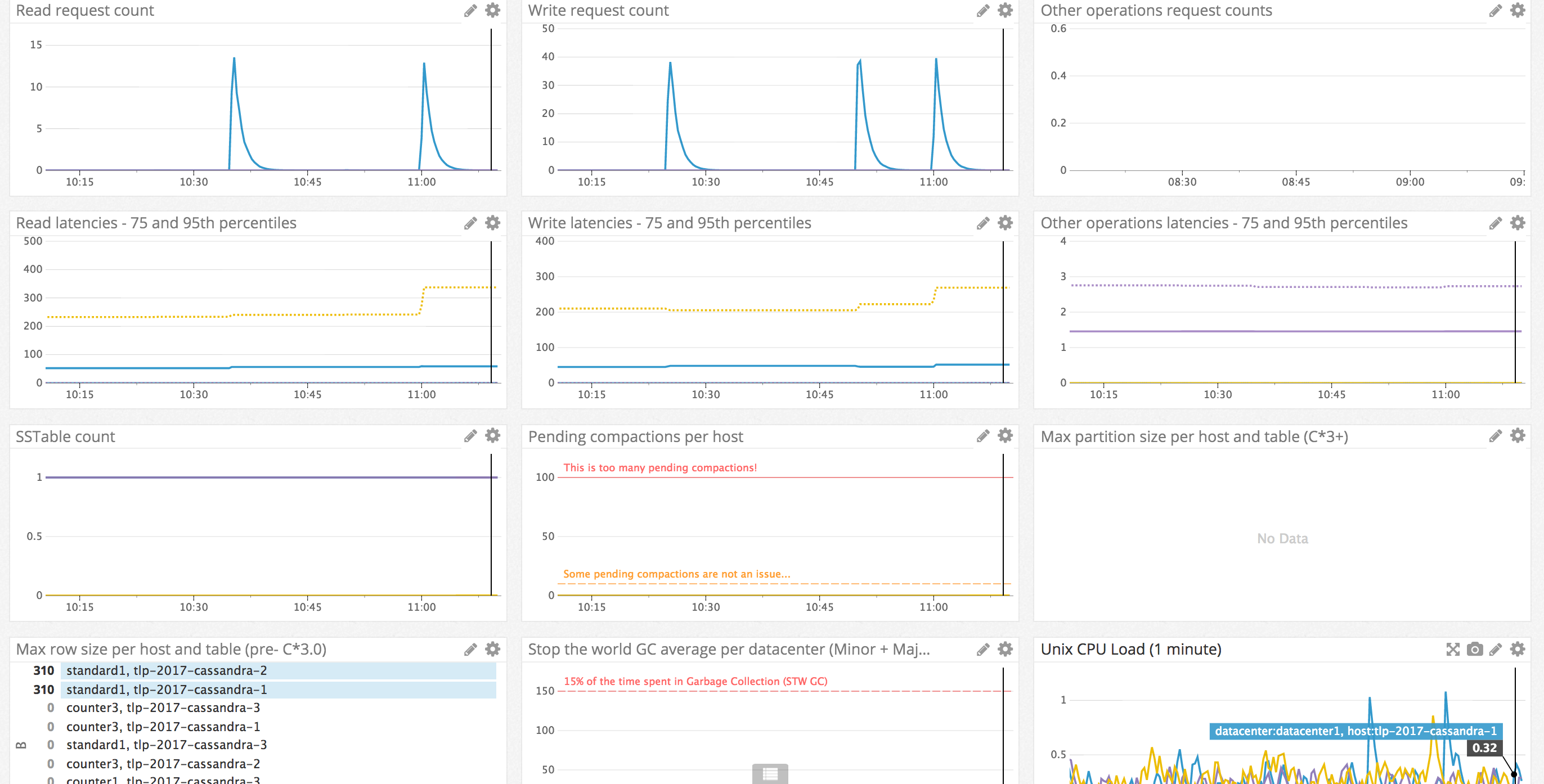Click the Read request count title
The width and height of the screenshot is (1544, 784).
(84, 11)
